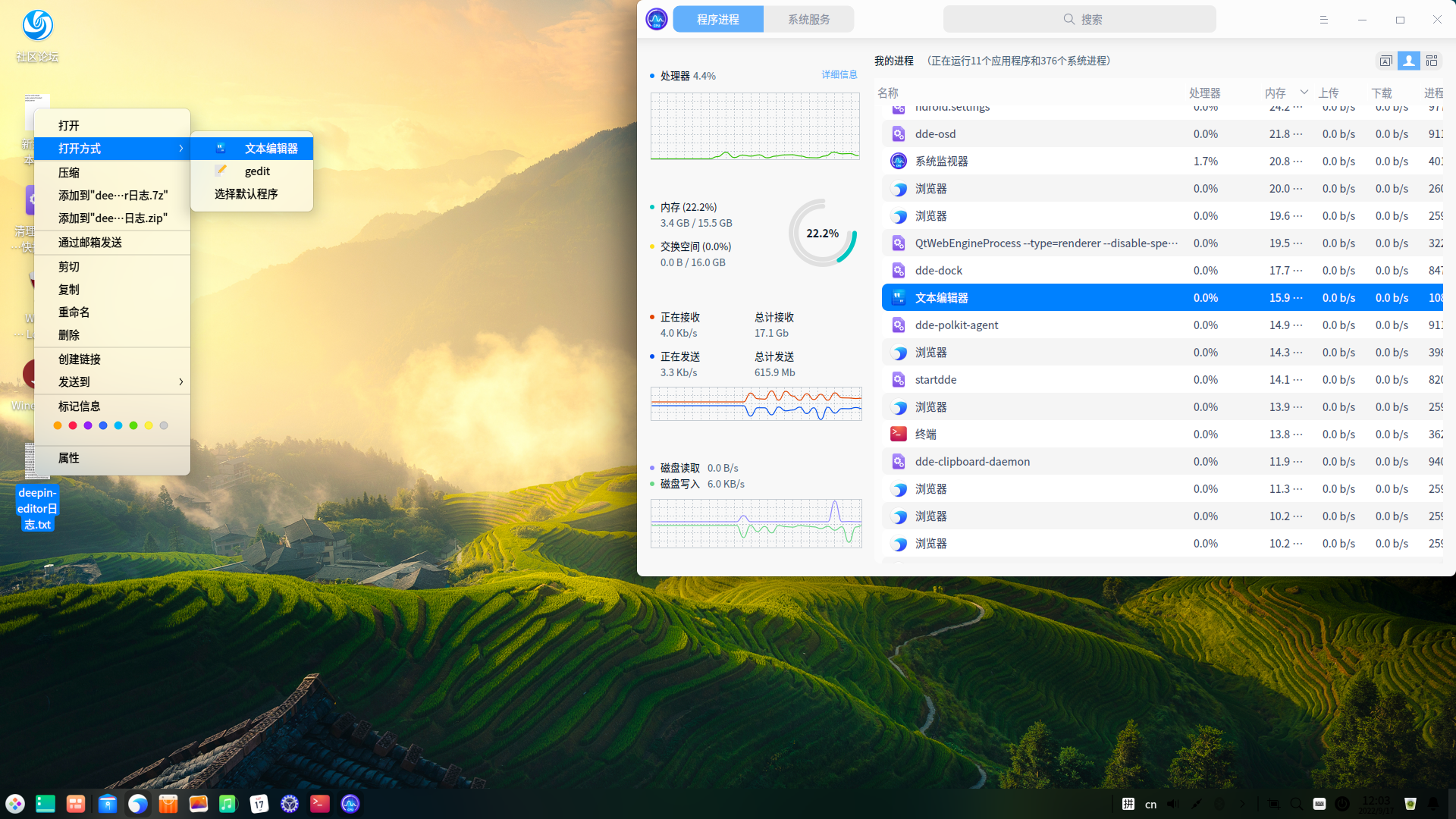This screenshot has height=819, width=1456.
Task: Open the terminal from the dock
Action: tap(320, 804)
